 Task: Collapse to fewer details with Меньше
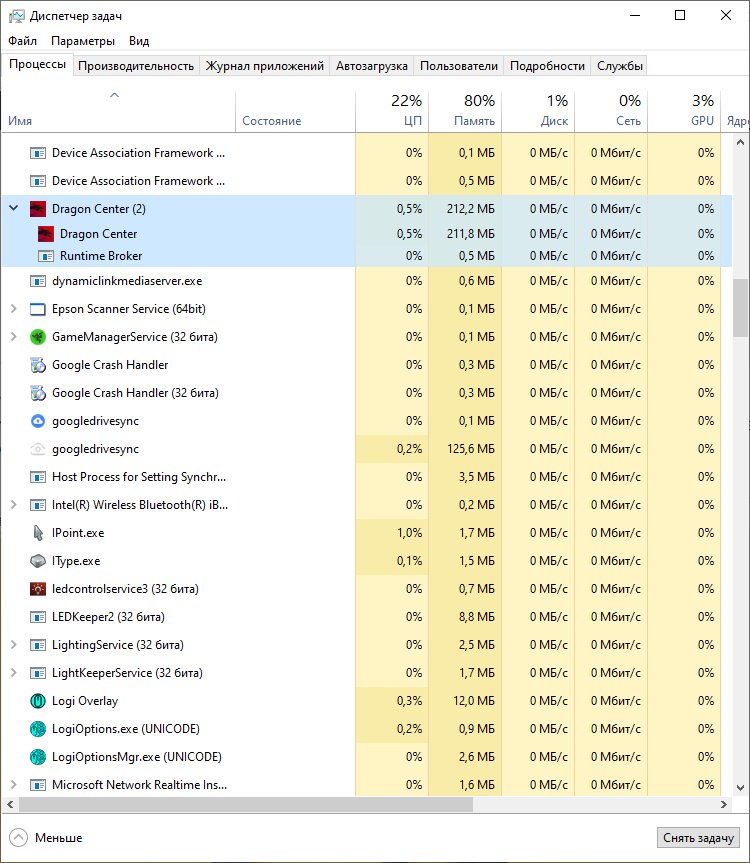click(x=46, y=838)
